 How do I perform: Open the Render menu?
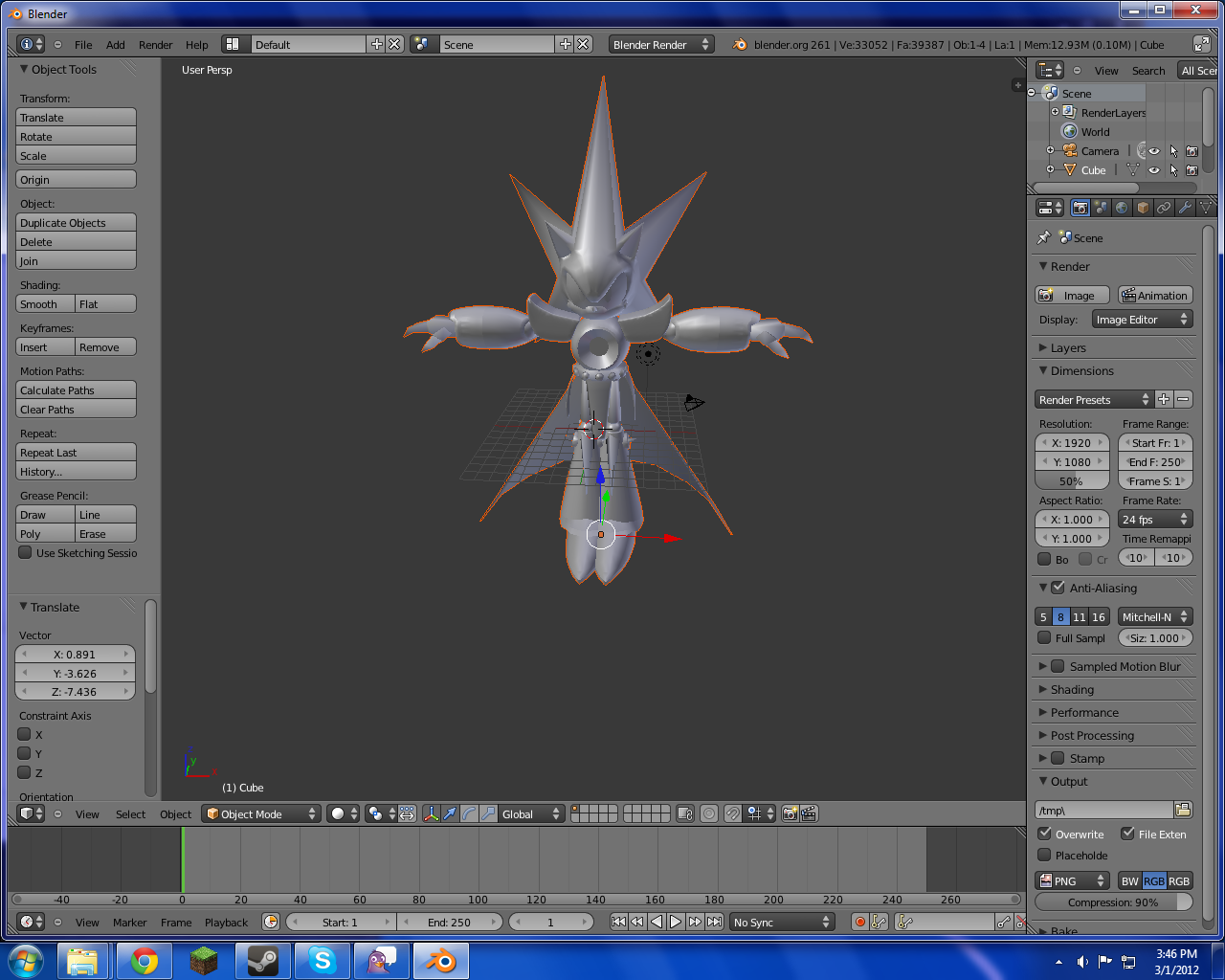coord(155,45)
